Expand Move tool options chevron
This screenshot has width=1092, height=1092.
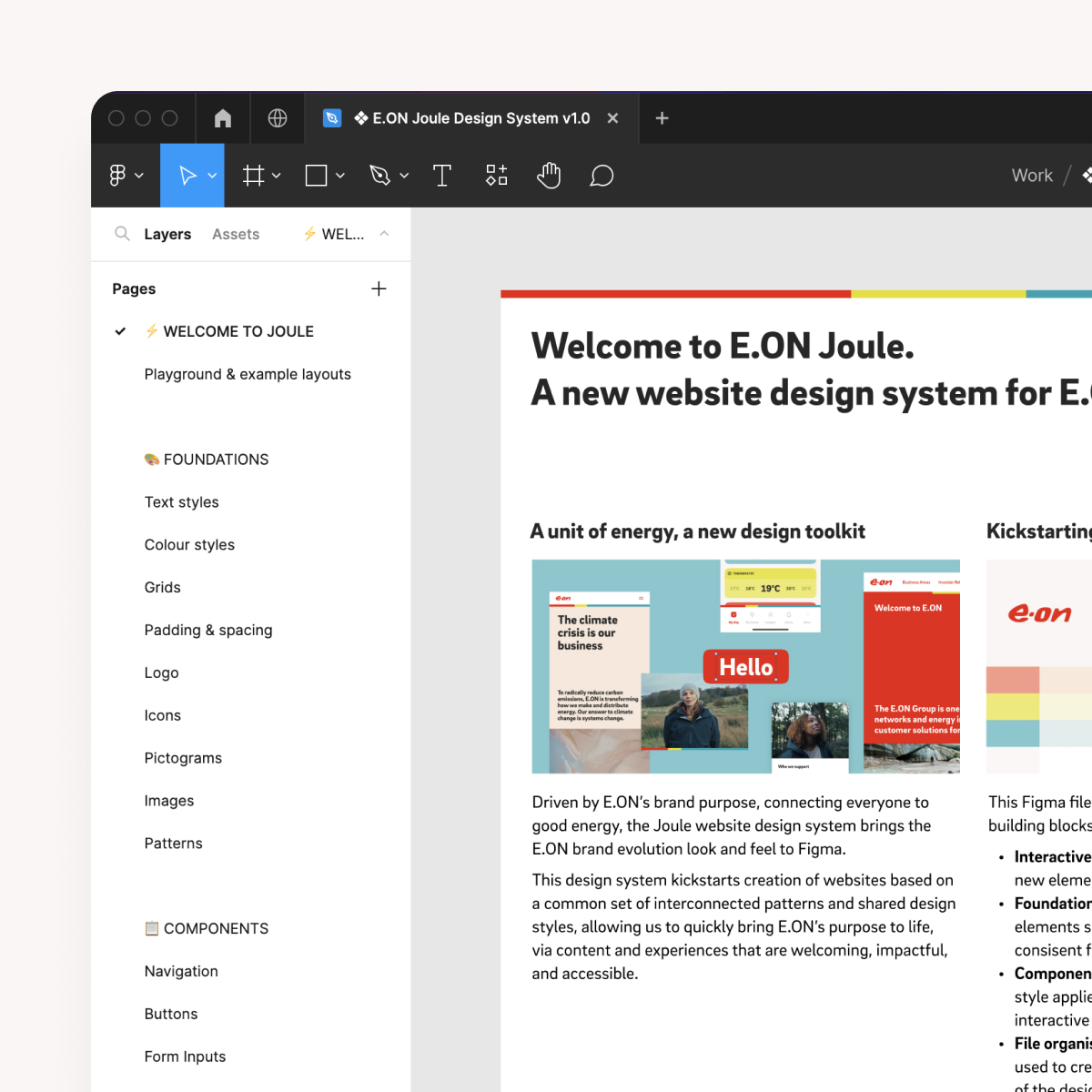tap(212, 176)
